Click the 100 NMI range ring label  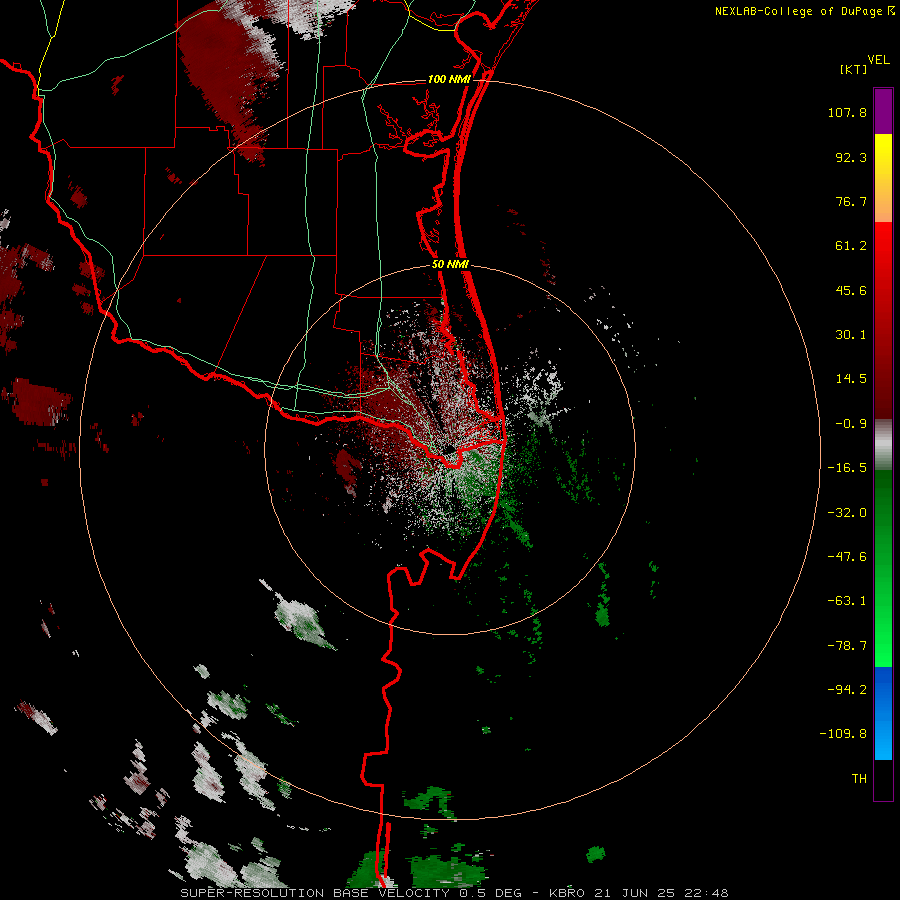pyautogui.click(x=449, y=79)
